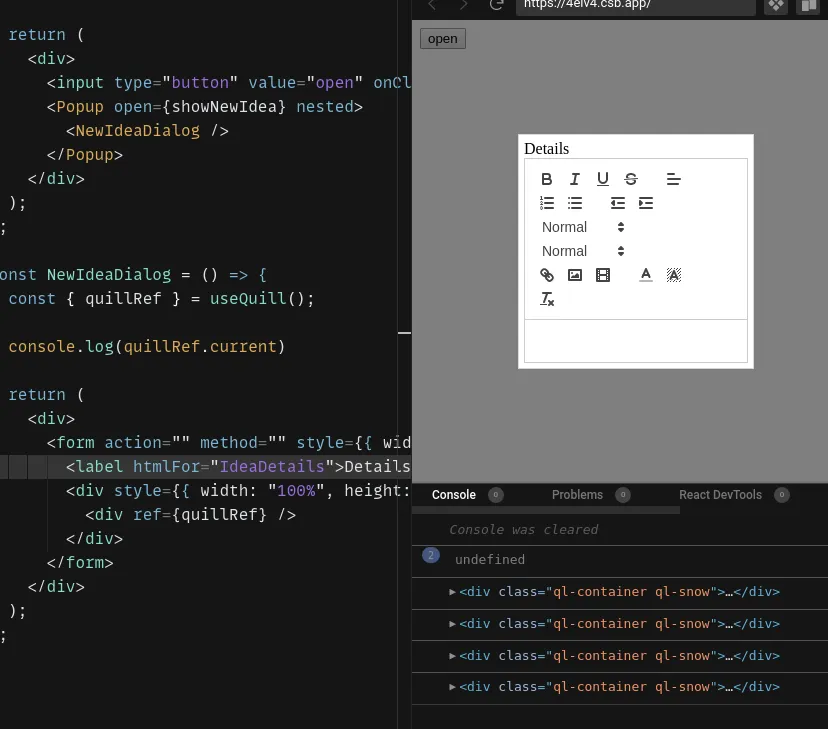Open the background highlight color picker
This screenshot has width=828, height=729.
[x=673, y=274]
